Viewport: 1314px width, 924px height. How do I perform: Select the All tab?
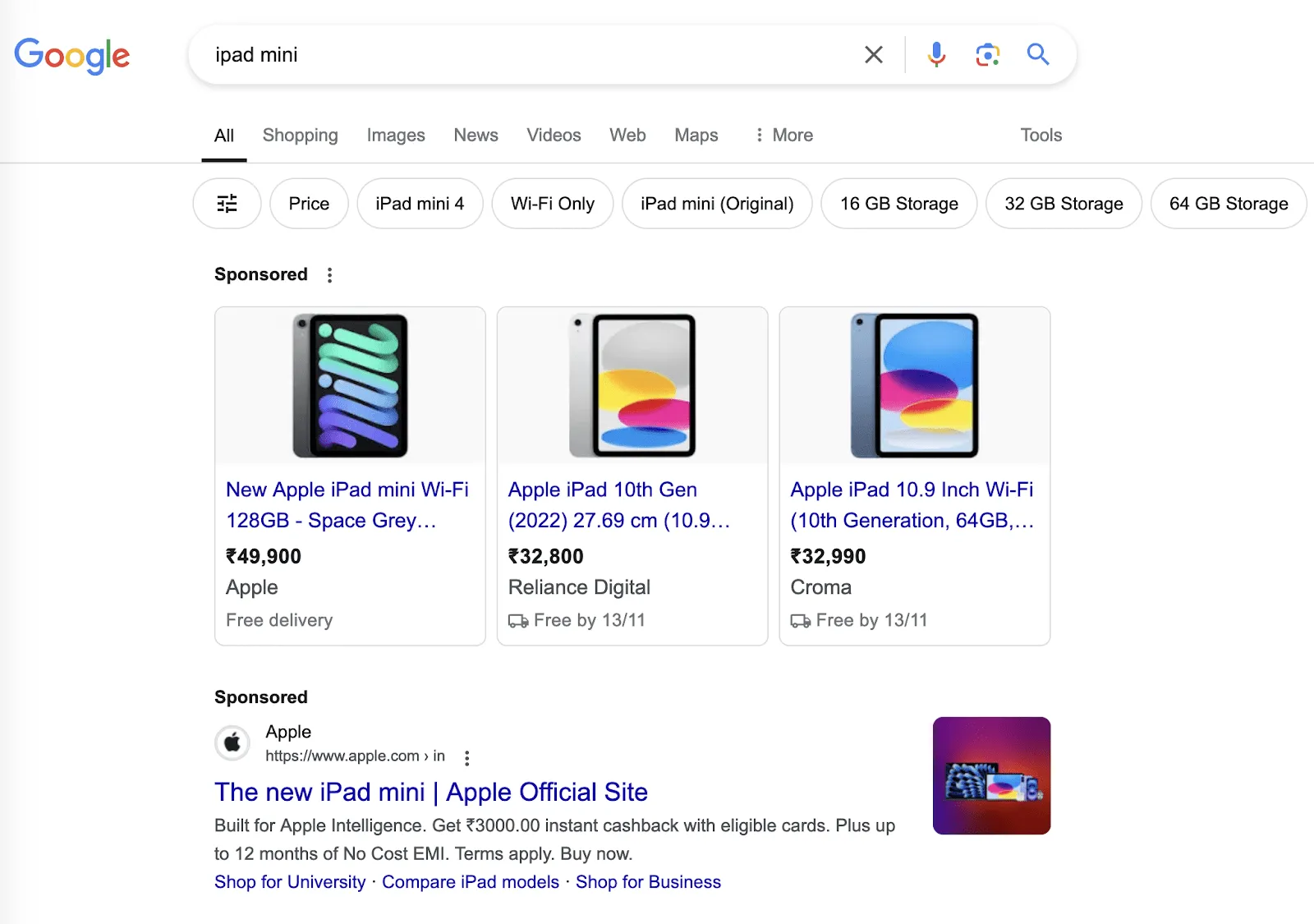(x=224, y=136)
